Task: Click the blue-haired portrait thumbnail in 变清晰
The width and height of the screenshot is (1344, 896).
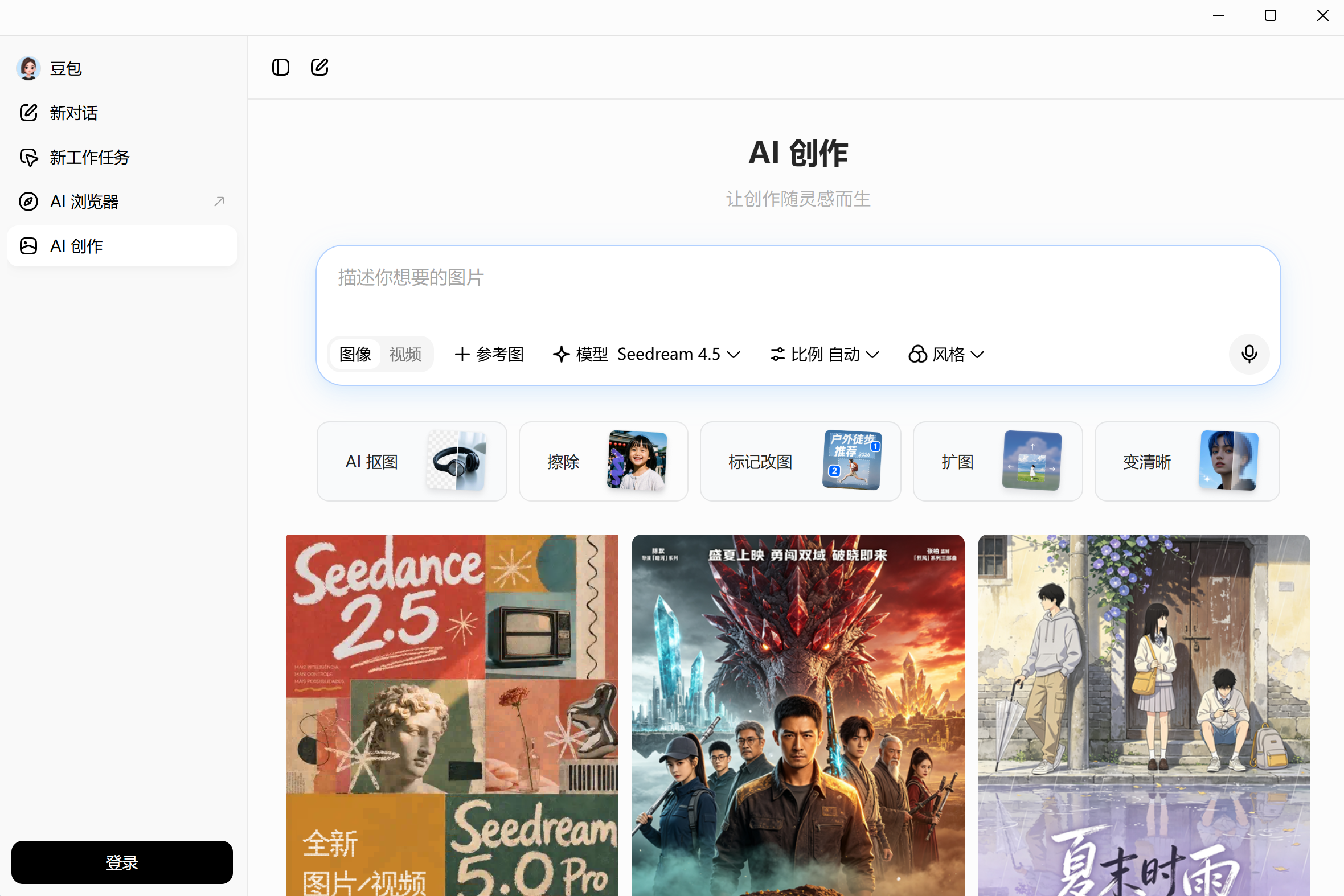Action: pos(1228,461)
